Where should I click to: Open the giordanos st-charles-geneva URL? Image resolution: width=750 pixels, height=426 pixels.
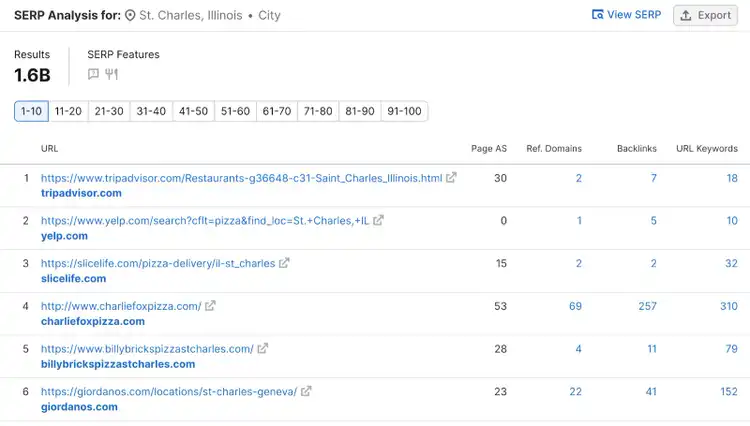point(169,392)
